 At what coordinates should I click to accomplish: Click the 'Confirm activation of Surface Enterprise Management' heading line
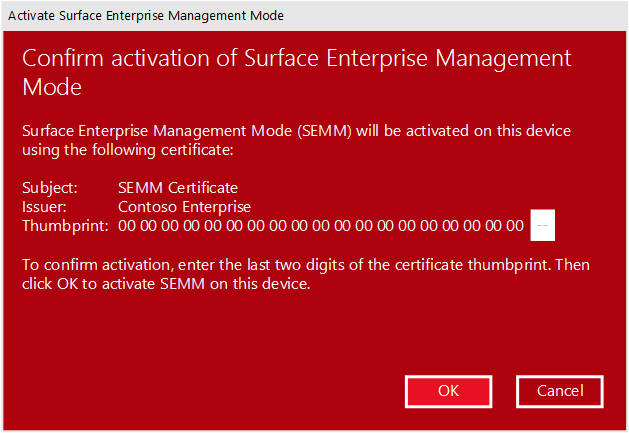pyautogui.click(x=297, y=58)
